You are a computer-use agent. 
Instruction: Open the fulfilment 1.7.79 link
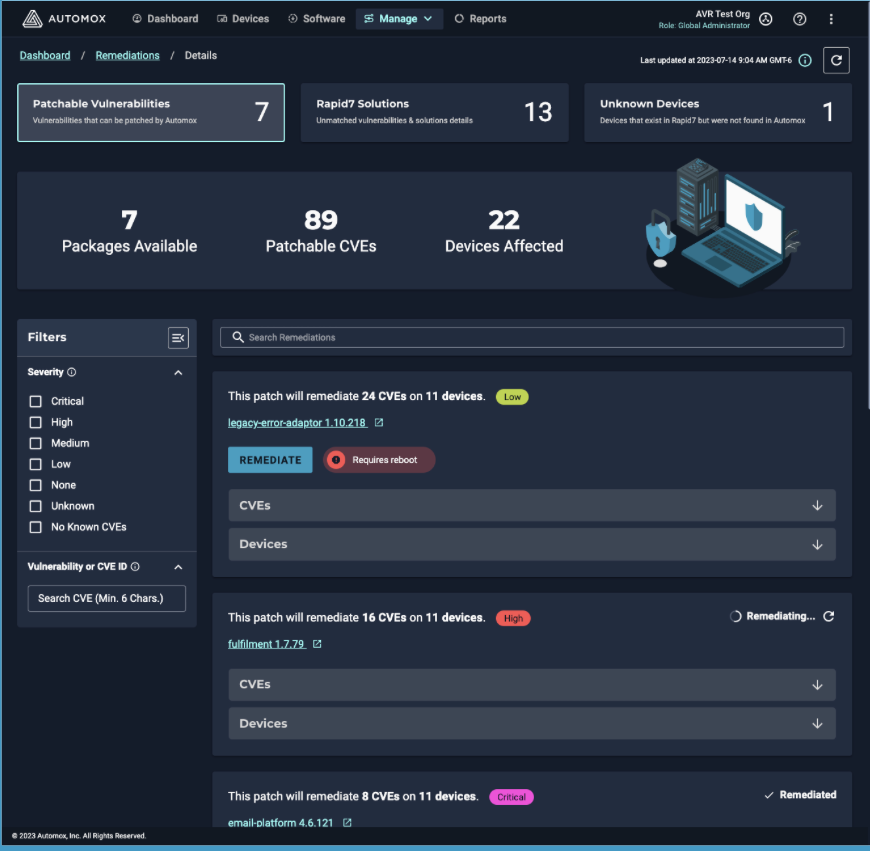(266, 644)
